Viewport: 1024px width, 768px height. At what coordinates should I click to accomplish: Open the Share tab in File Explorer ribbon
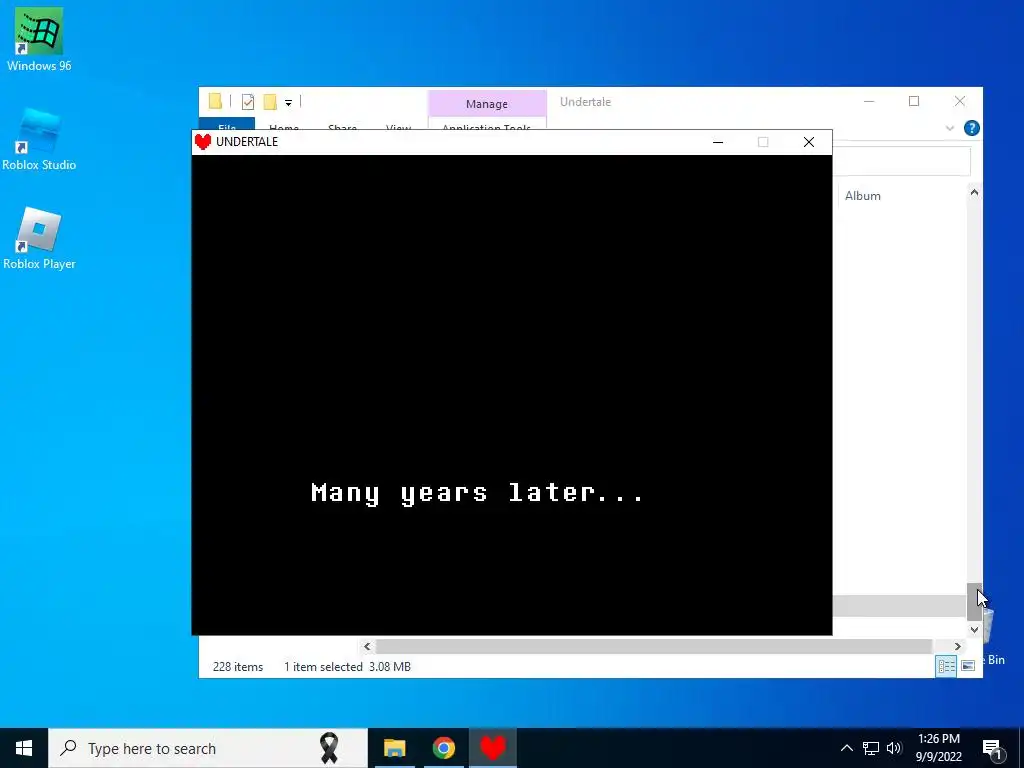342,125
